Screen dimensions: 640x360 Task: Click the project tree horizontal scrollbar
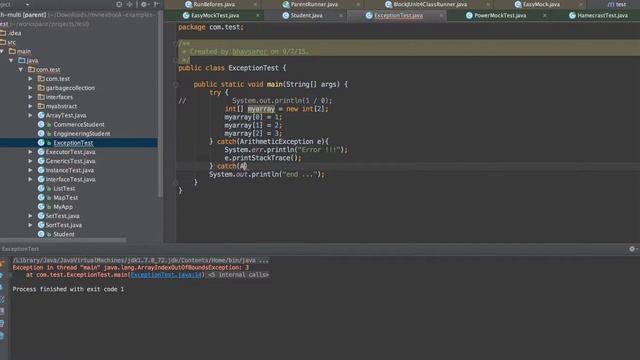63,240
